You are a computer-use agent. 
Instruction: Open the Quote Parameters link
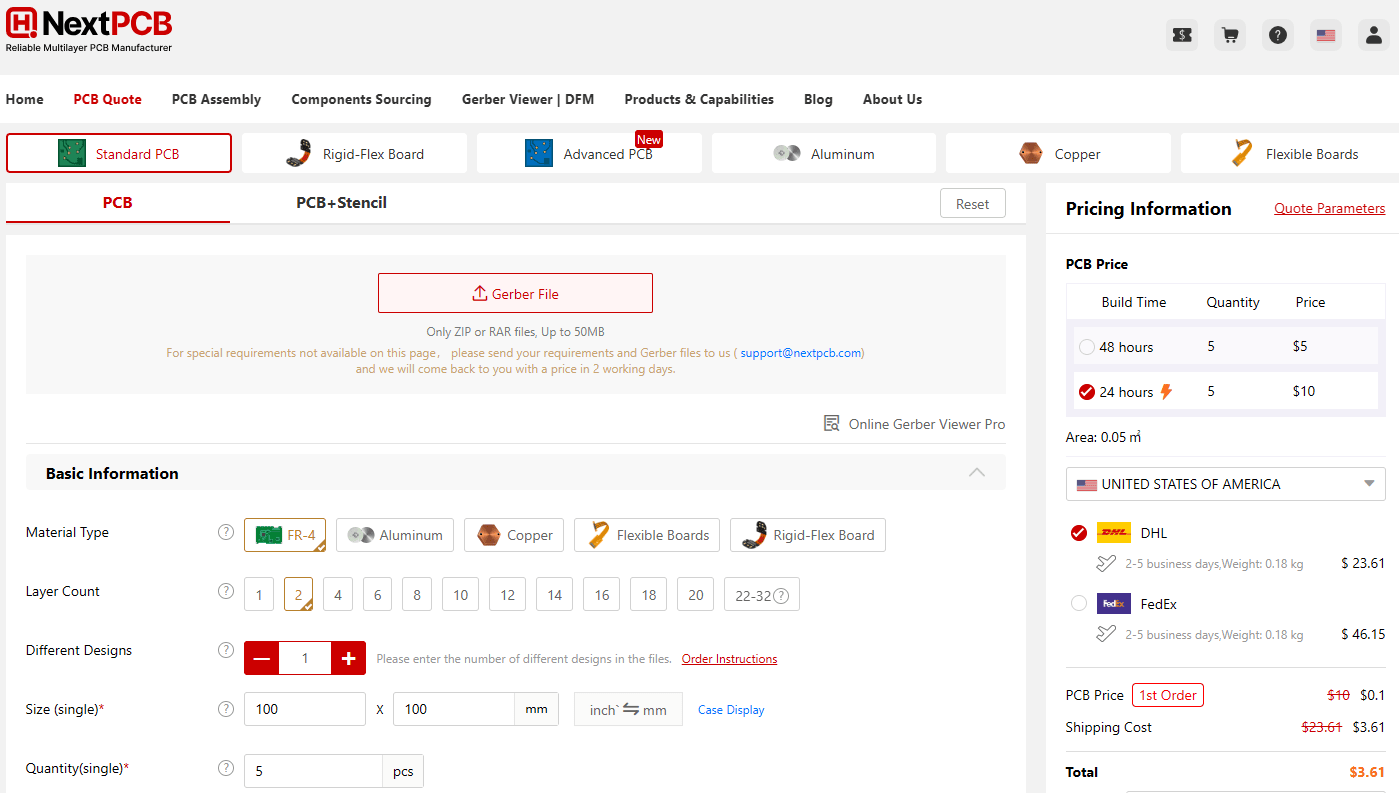click(1329, 209)
